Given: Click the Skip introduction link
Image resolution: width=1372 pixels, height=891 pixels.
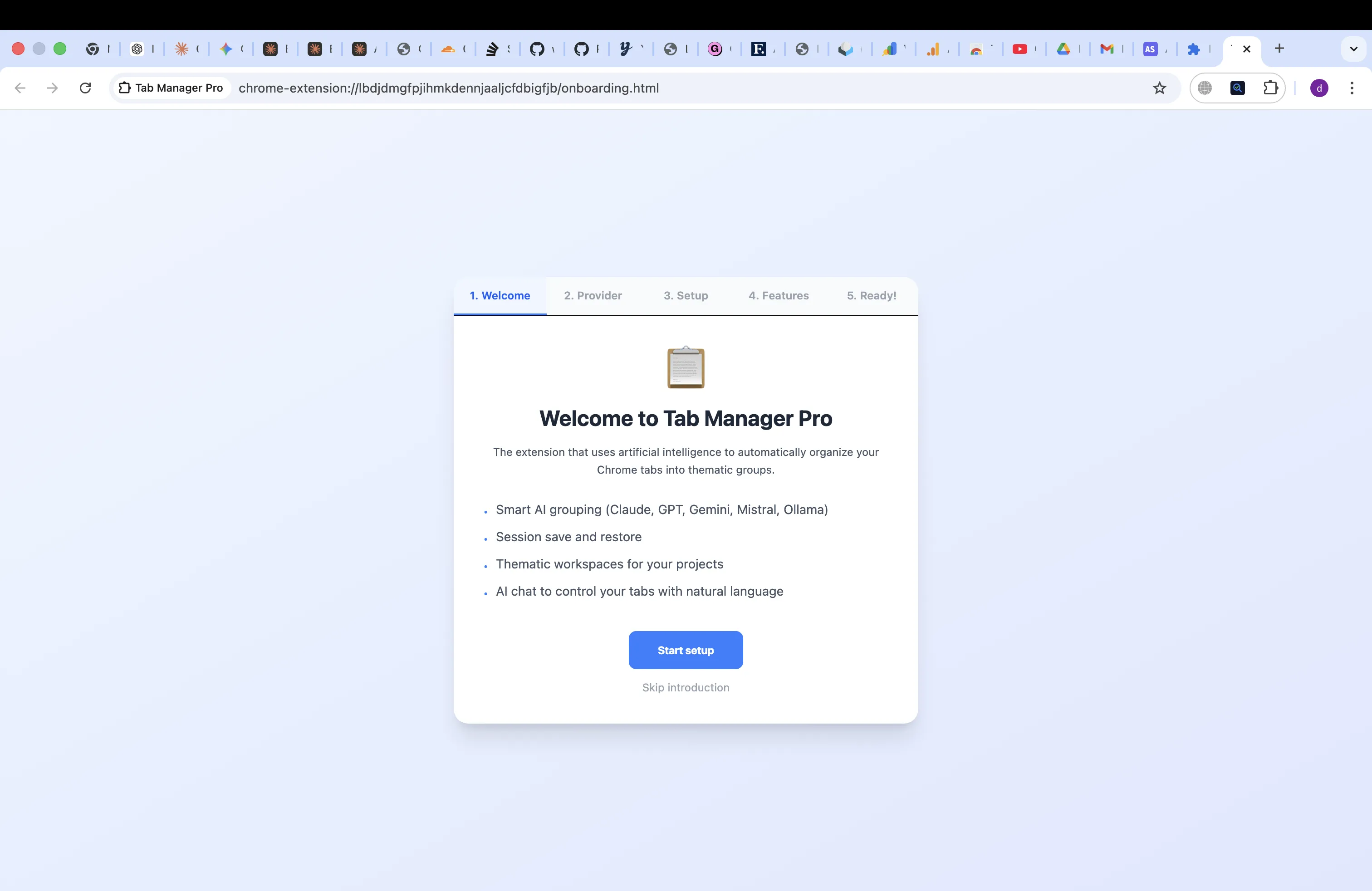Looking at the screenshot, I should point(686,688).
